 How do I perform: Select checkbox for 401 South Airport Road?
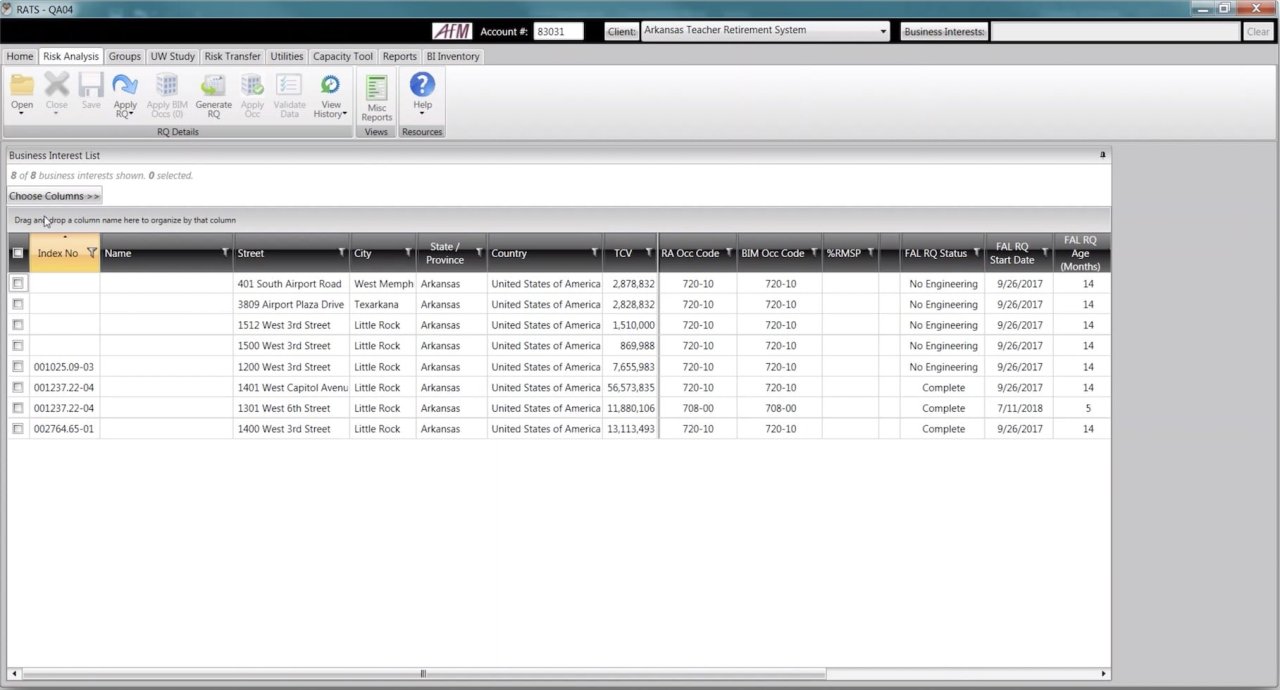tap(18, 284)
